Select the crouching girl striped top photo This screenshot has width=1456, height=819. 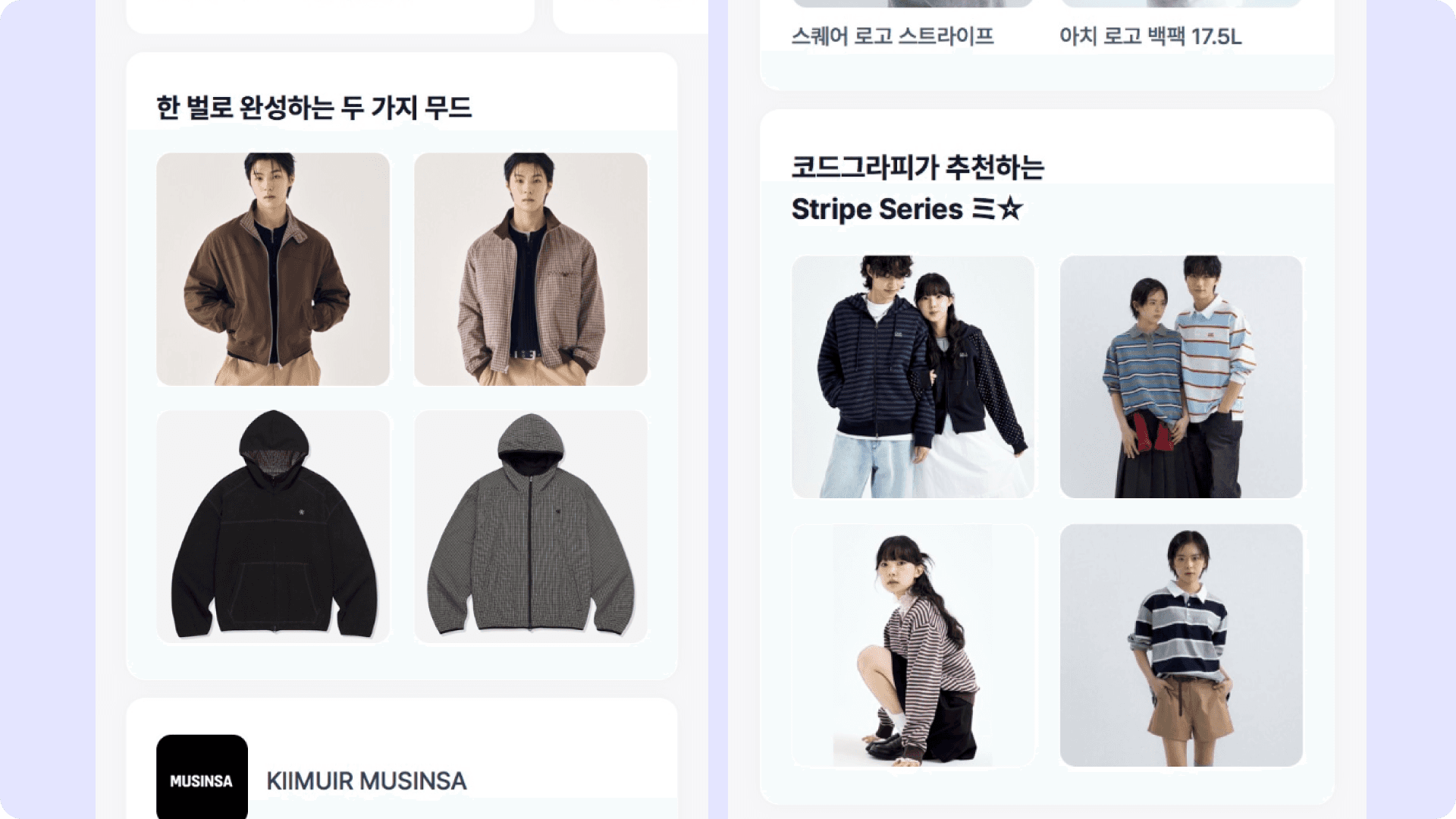(x=913, y=645)
